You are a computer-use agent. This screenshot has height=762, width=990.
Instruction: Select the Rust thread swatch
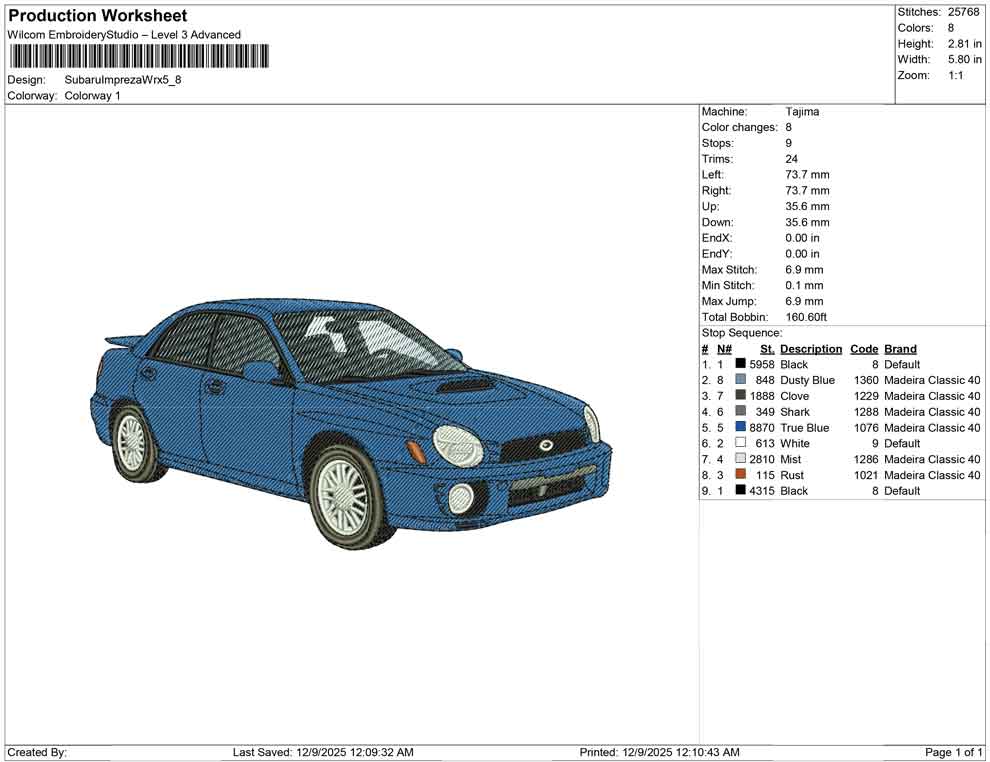(x=740, y=475)
